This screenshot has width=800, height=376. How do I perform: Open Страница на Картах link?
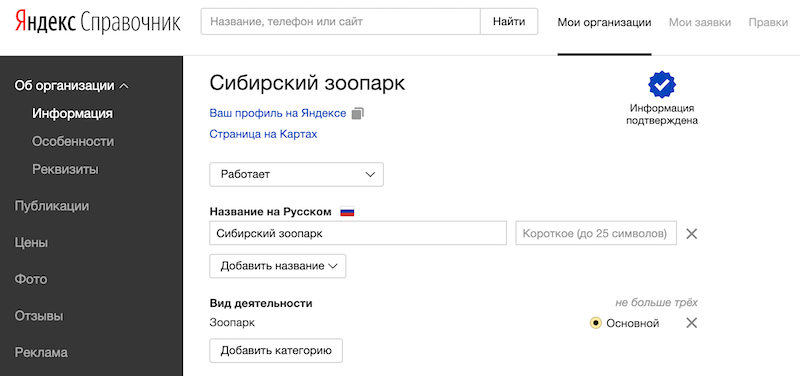pyautogui.click(x=263, y=134)
